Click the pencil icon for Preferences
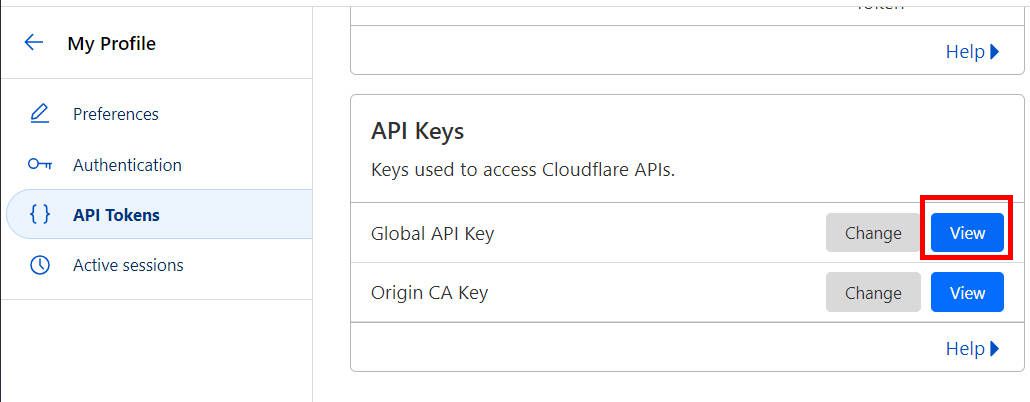Image resolution: width=1030 pixels, height=402 pixels. [x=40, y=114]
